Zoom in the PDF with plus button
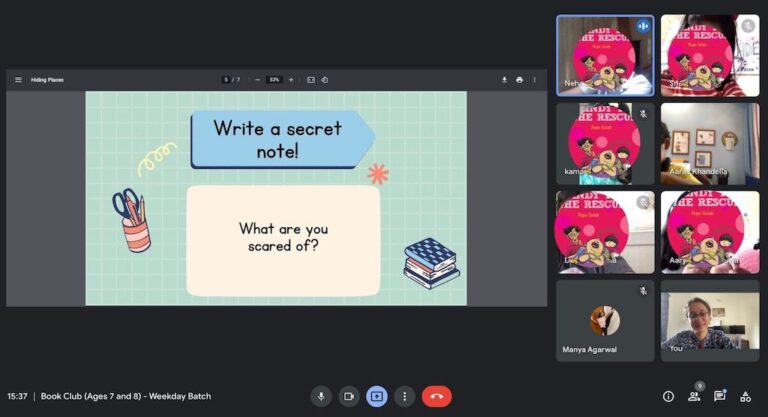Viewport: 768px width, 417px height. 291,80
